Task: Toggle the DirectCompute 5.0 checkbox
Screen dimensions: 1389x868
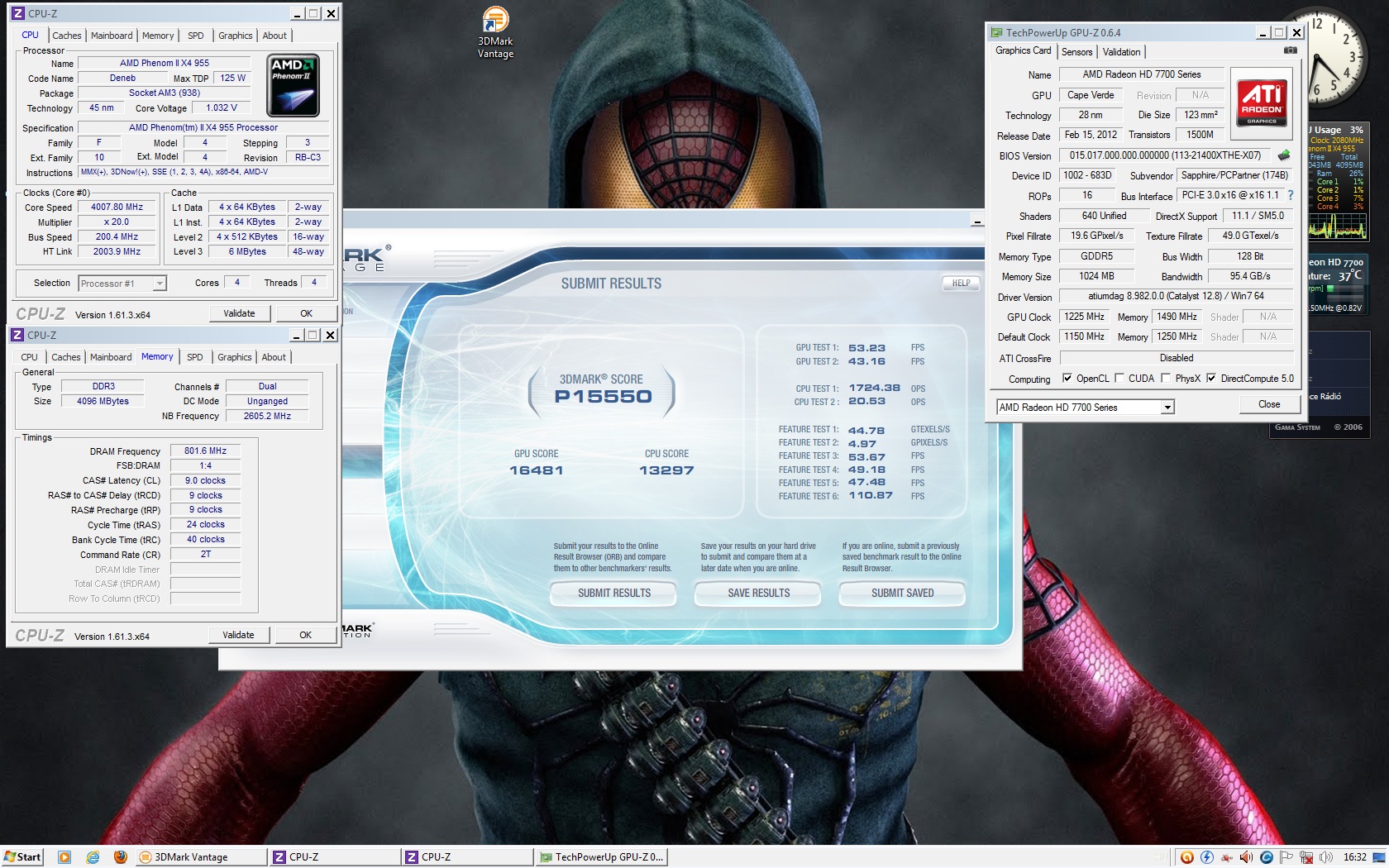Action: 1211,379
